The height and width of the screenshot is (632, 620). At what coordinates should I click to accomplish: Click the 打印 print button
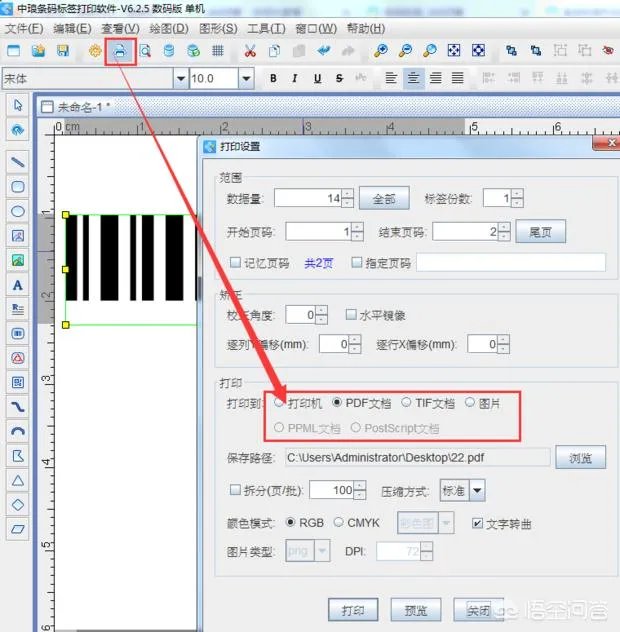click(353, 610)
